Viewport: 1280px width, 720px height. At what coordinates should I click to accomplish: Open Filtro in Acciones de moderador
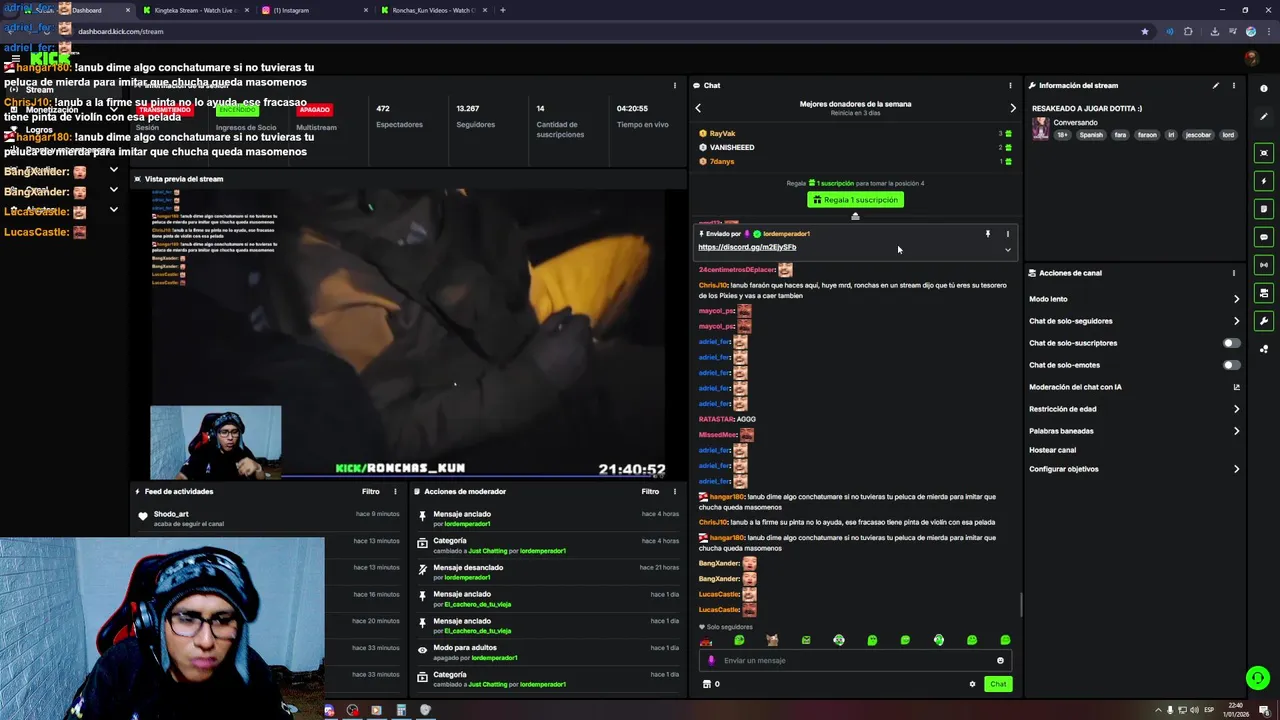click(x=650, y=491)
